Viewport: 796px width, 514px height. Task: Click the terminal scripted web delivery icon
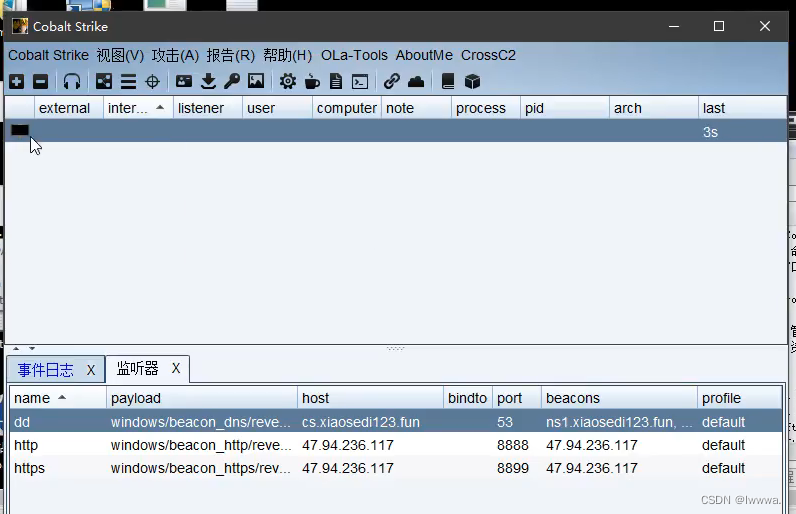pyautogui.click(x=360, y=81)
